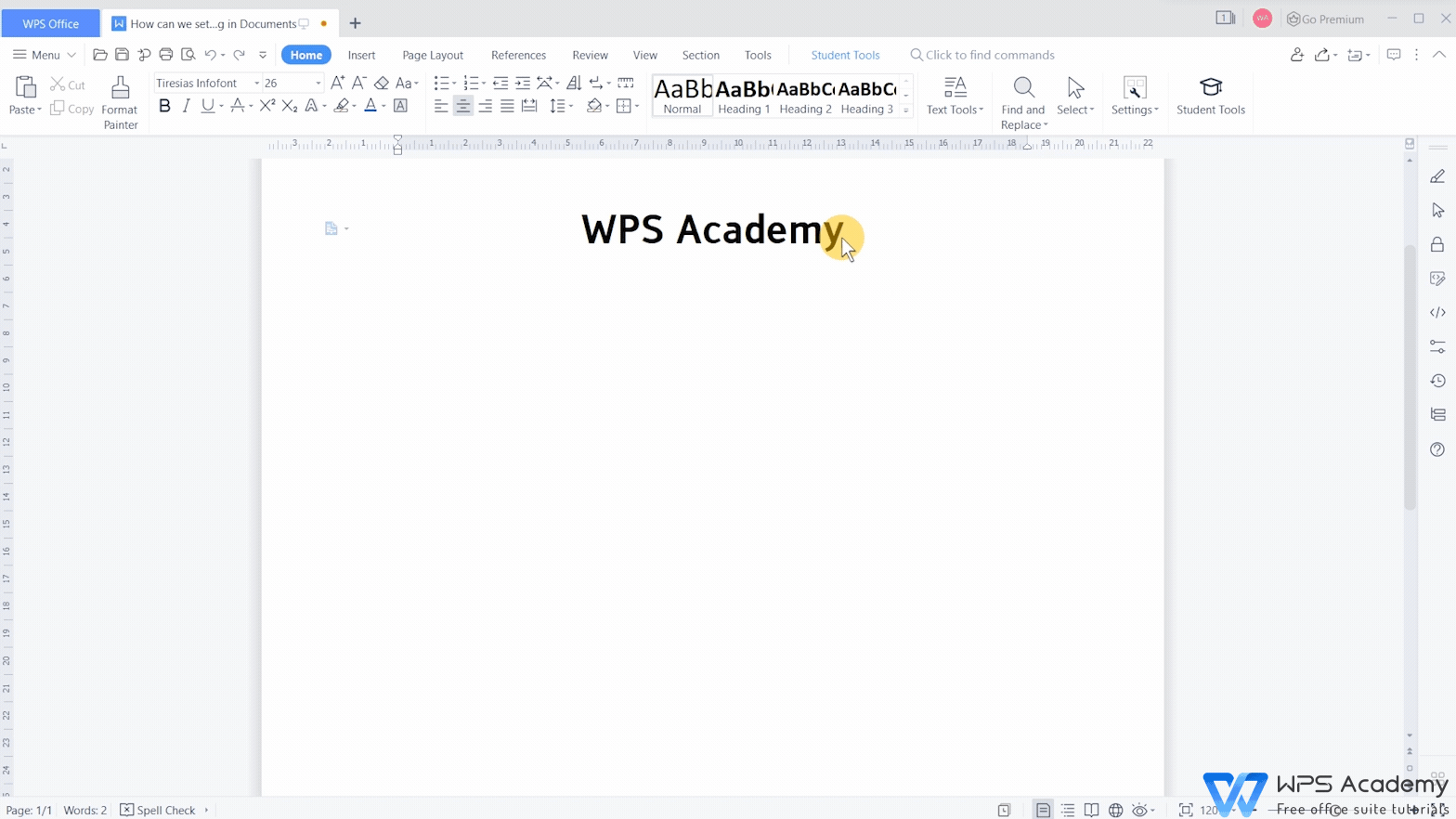Click the Print icon in quick toolbar
The width and height of the screenshot is (1456, 819).
166,55
